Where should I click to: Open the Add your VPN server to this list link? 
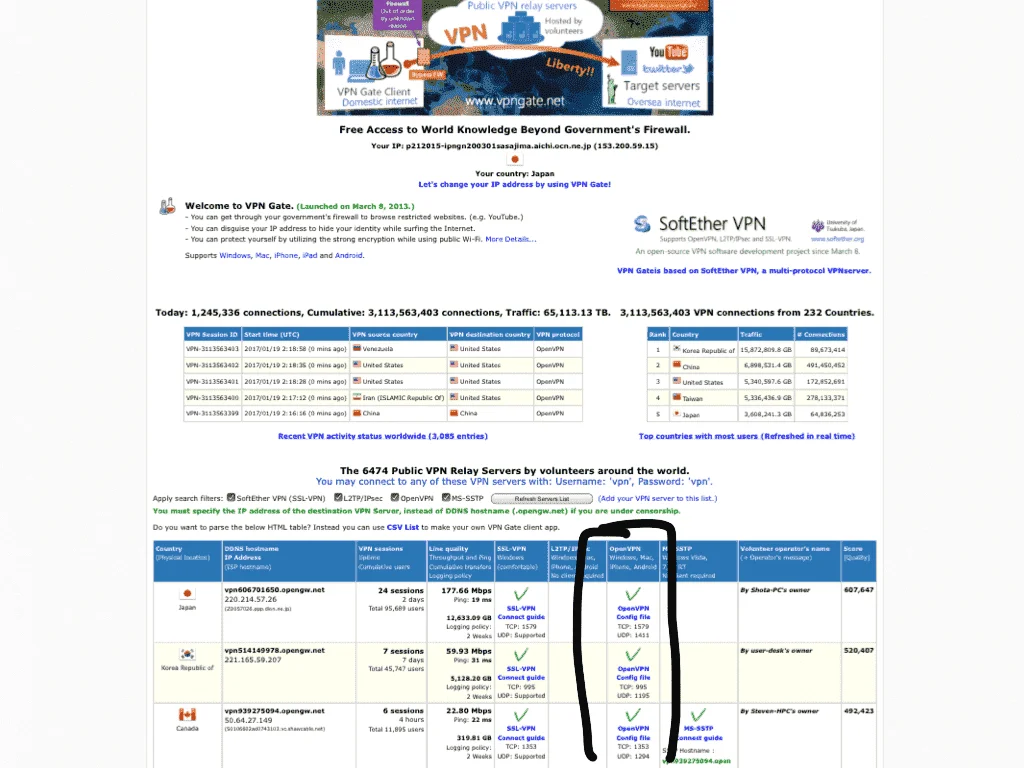click(658, 498)
